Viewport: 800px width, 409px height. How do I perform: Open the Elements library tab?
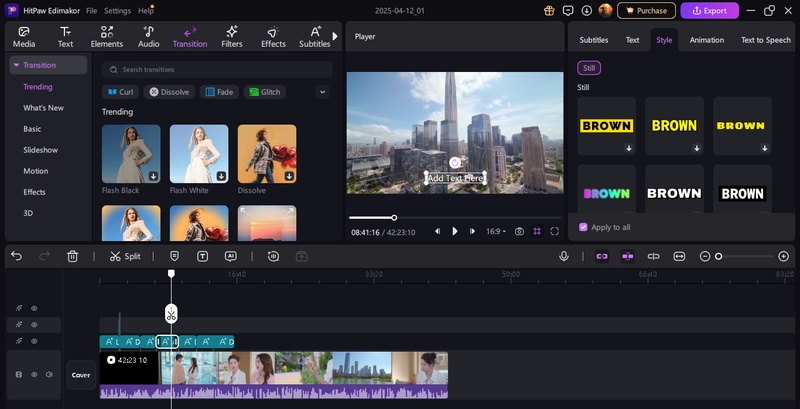(x=107, y=37)
